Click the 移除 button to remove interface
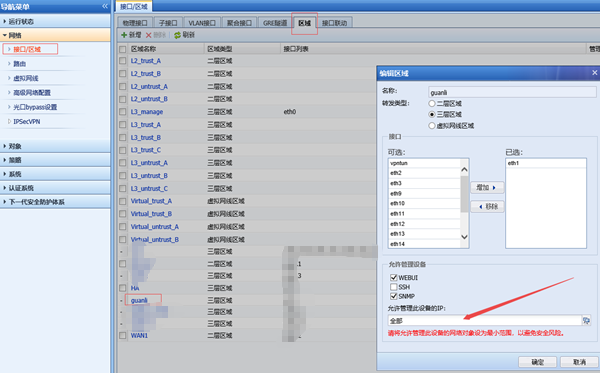The image size is (600, 373). (487, 207)
